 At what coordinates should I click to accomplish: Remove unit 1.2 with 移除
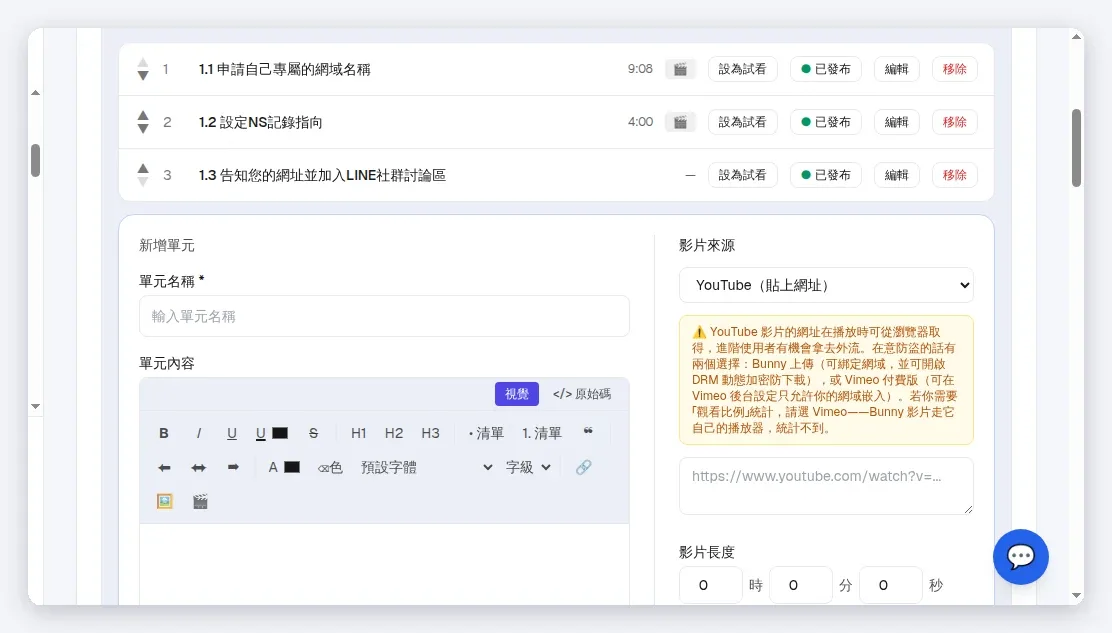[x=955, y=122]
